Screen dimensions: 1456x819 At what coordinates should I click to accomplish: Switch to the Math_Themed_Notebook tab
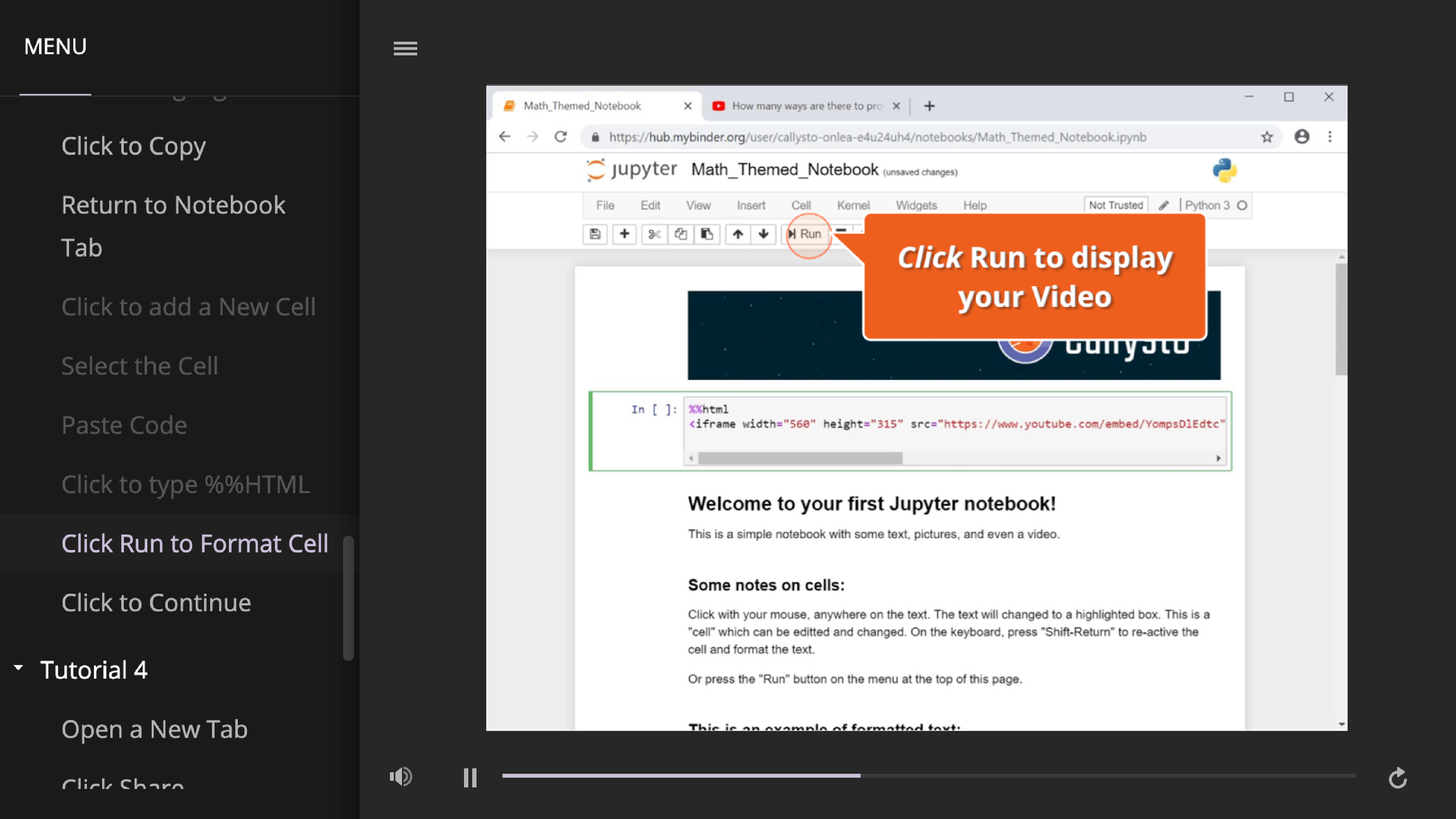(x=596, y=106)
